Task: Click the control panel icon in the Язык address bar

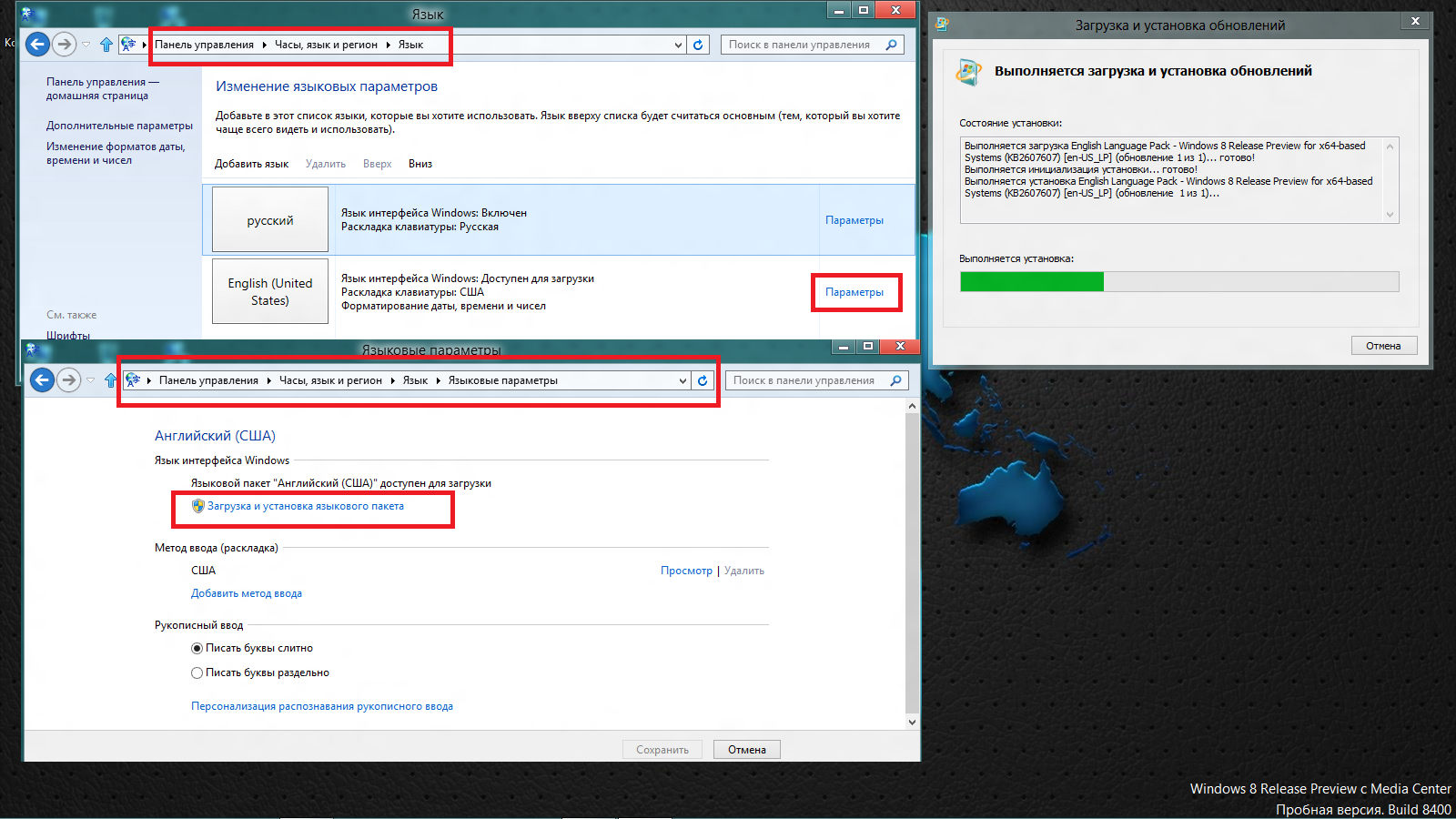Action: point(128,45)
